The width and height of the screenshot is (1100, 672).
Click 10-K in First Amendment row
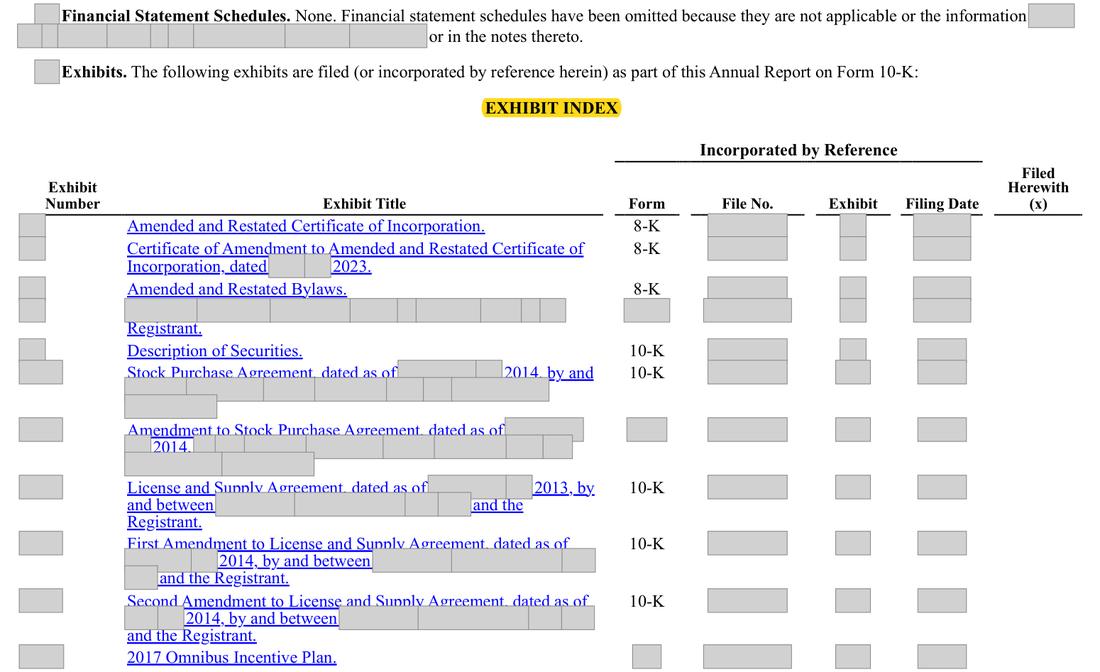click(x=646, y=544)
